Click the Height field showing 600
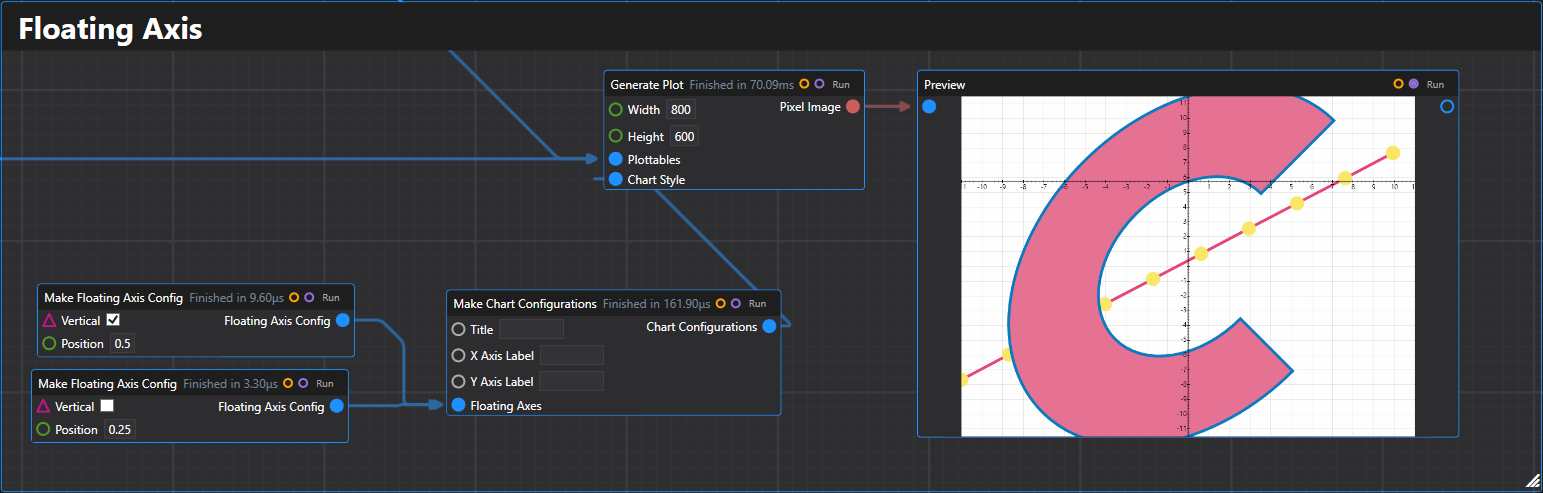Viewport: 1543px width, 493px height. (684, 137)
